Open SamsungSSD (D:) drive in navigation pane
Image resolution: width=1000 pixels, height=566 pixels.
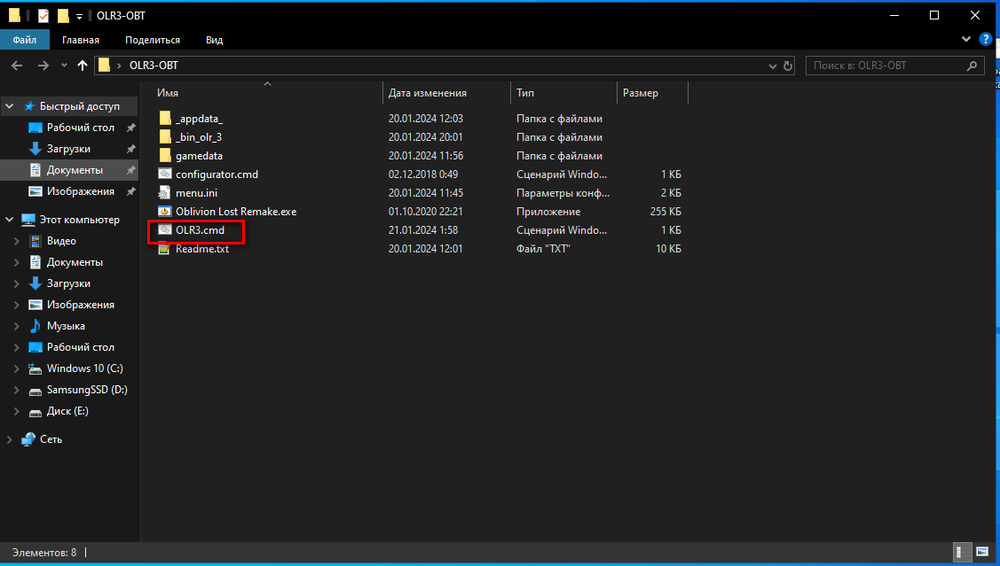coord(86,390)
